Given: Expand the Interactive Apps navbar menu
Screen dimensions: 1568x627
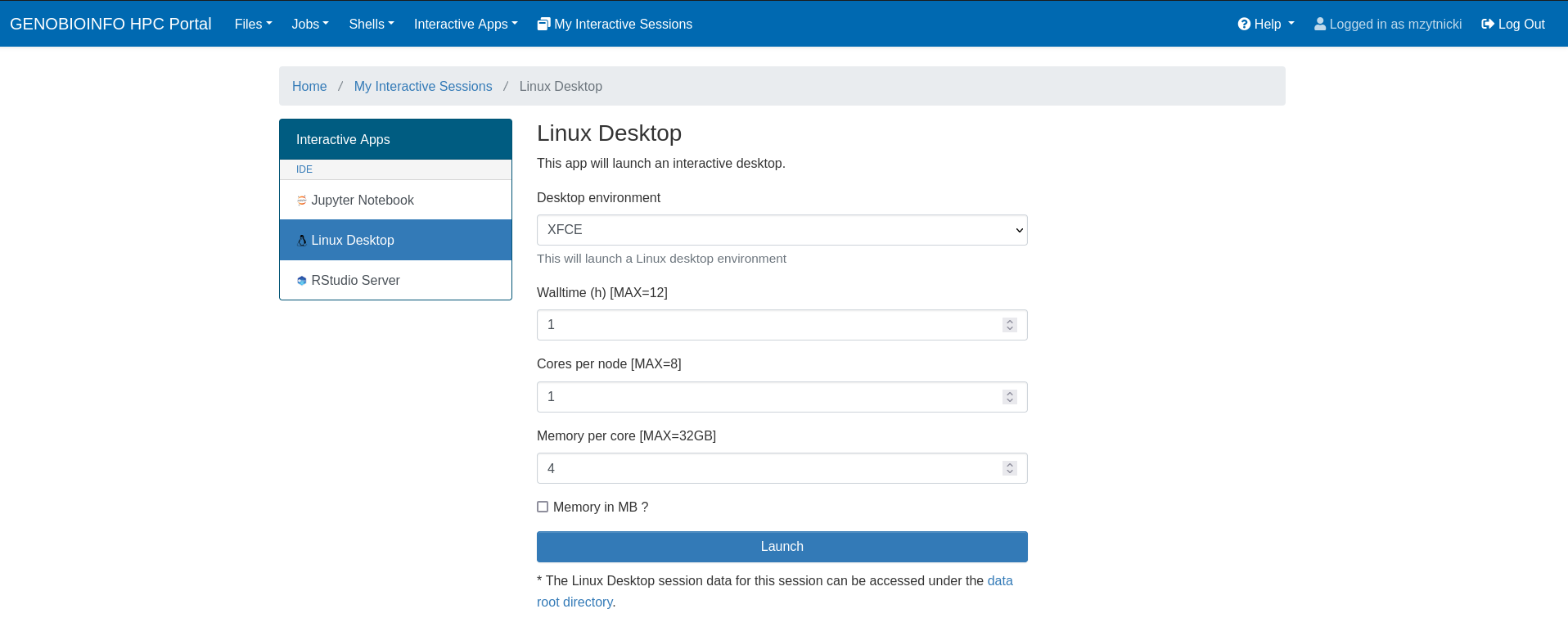Looking at the screenshot, I should click(x=466, y=24).
